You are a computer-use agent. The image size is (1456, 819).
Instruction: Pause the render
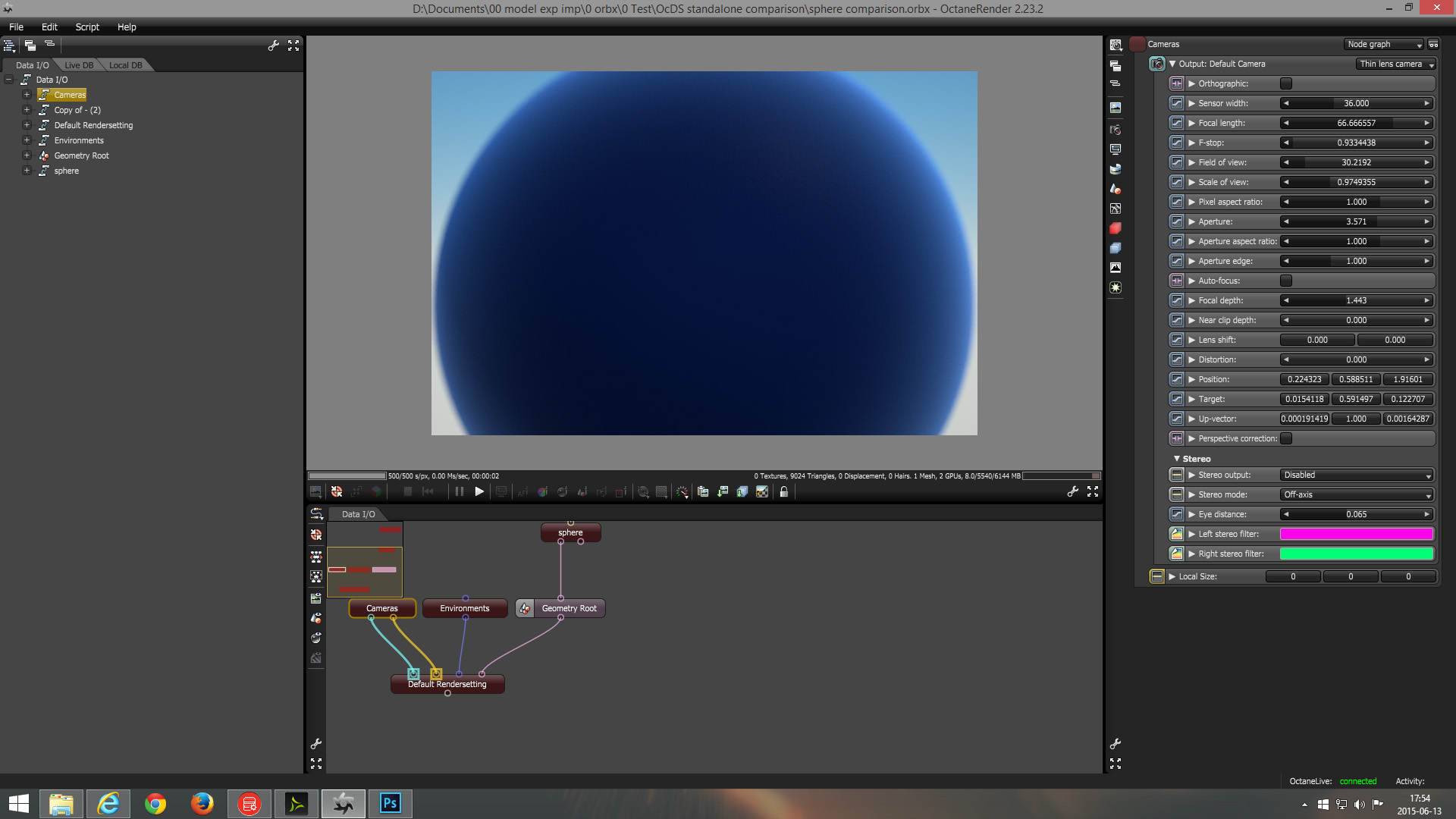[460, 492]
